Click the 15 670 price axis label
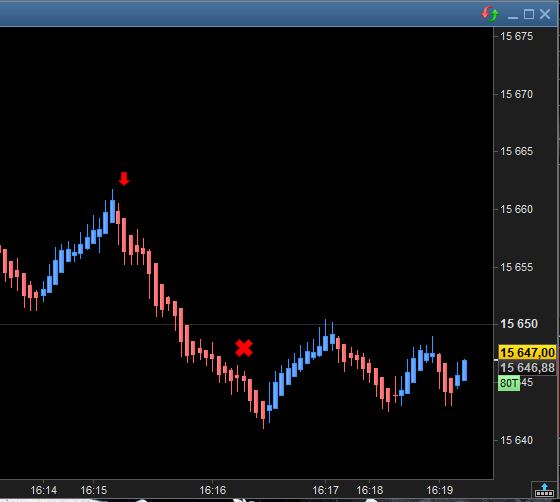The width and height of the screenshot is (560, 502). tap(517, 94)
